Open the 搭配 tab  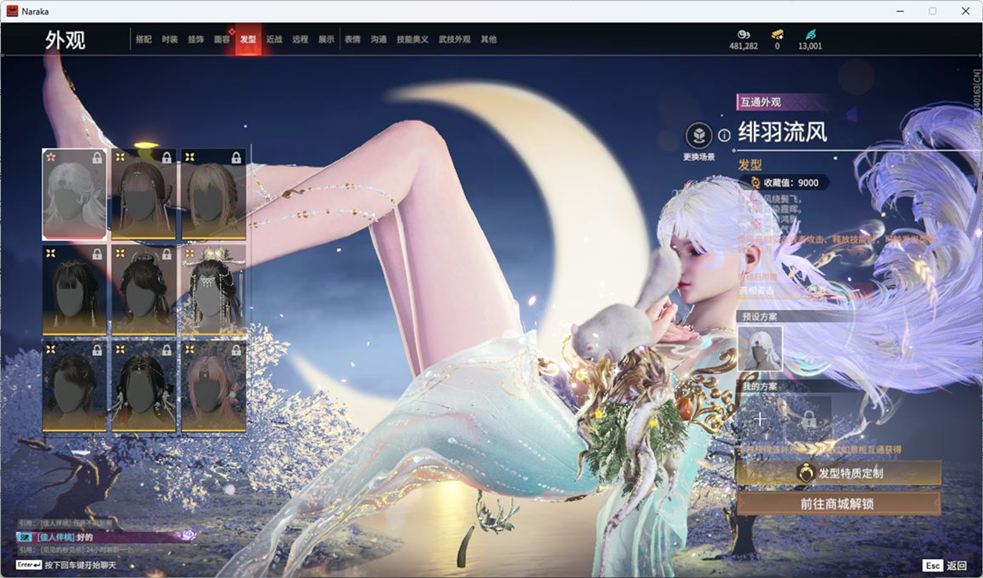pyautogui.click(x=144, y=39)
